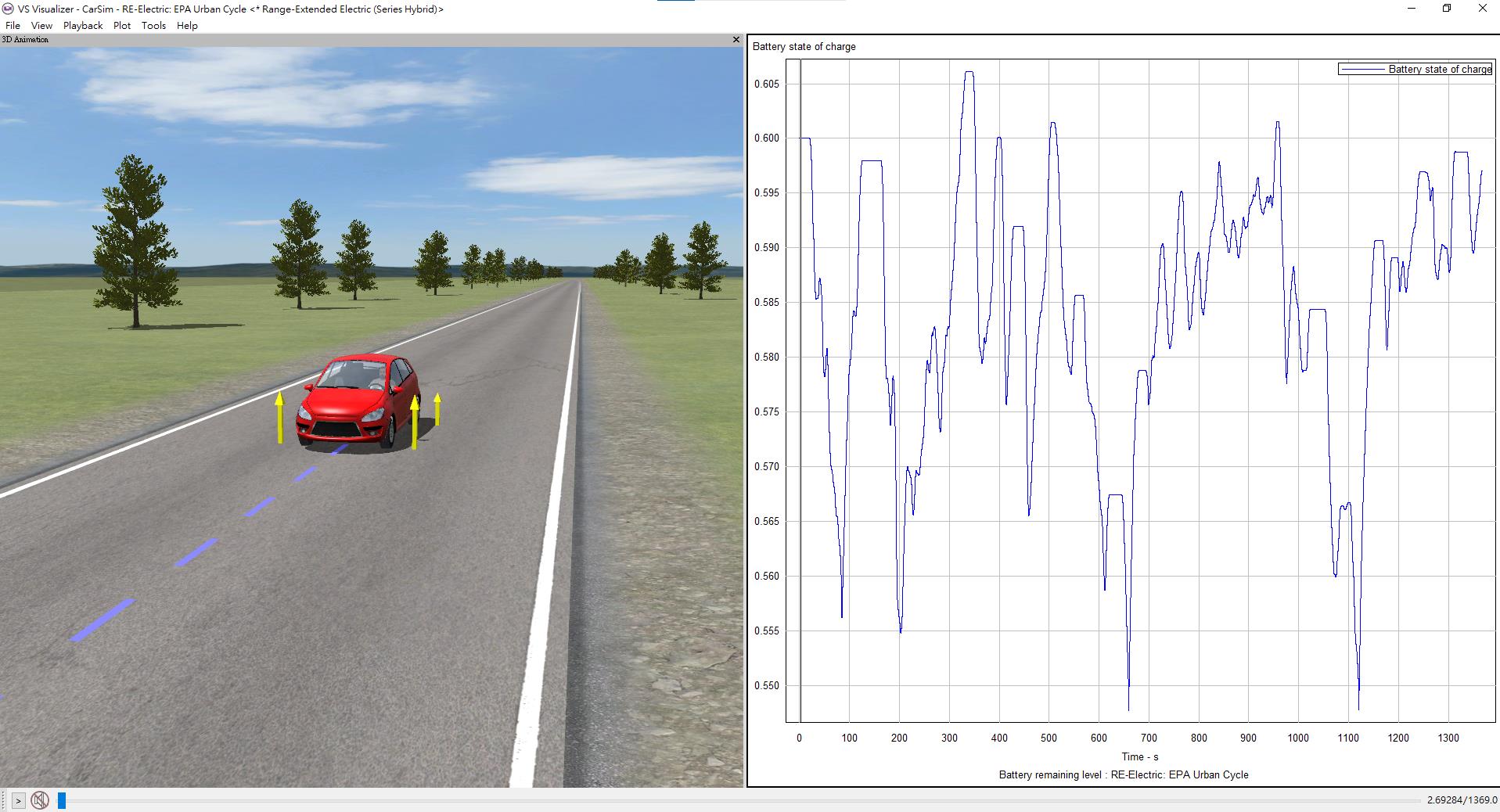
Task: Open the Plot menu
Action: [x=122, y=25]
